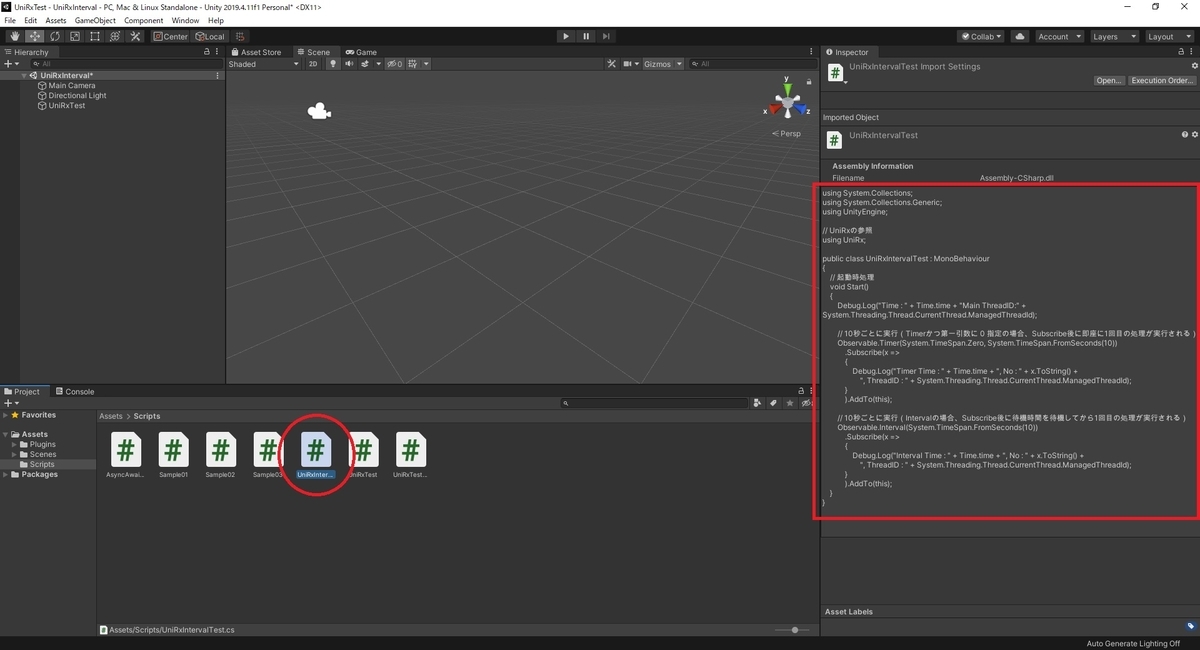This screenshot has width=1200, height=650.
Task: Open the Layers dropdown
Action: (1113, 36)
